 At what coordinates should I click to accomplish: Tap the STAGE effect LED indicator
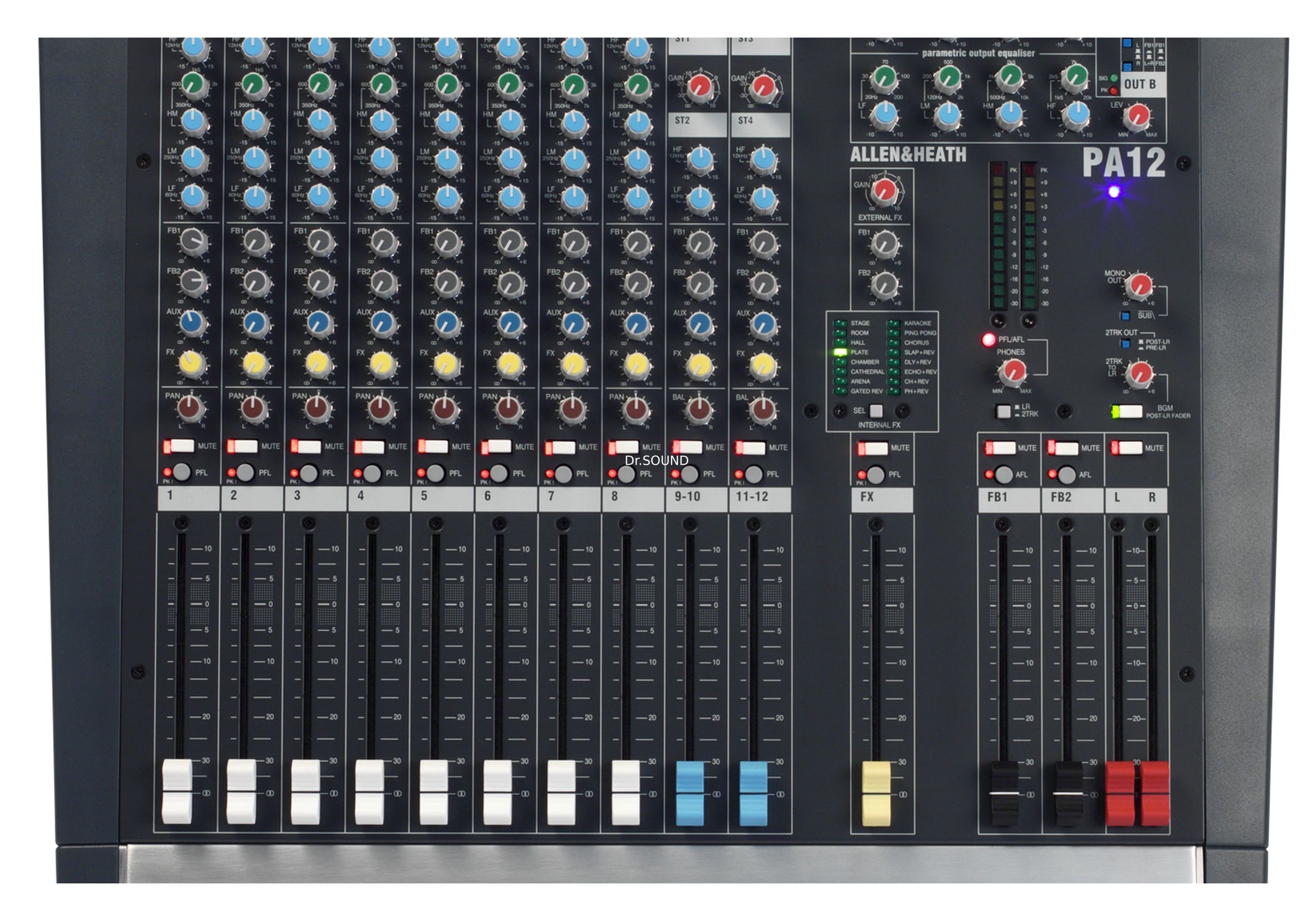[x=840, y=323]
